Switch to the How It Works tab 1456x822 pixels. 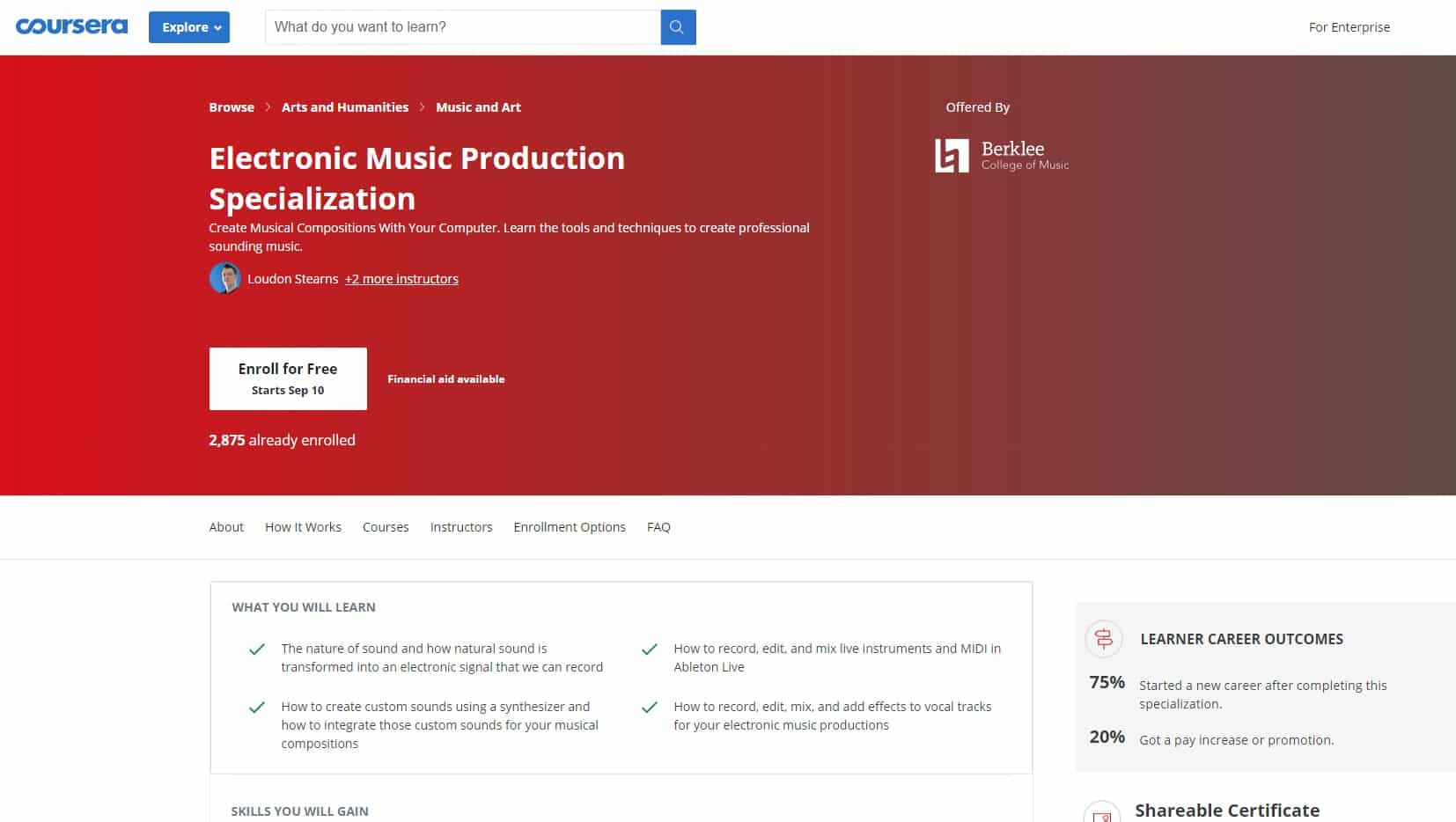coord(303,527)
